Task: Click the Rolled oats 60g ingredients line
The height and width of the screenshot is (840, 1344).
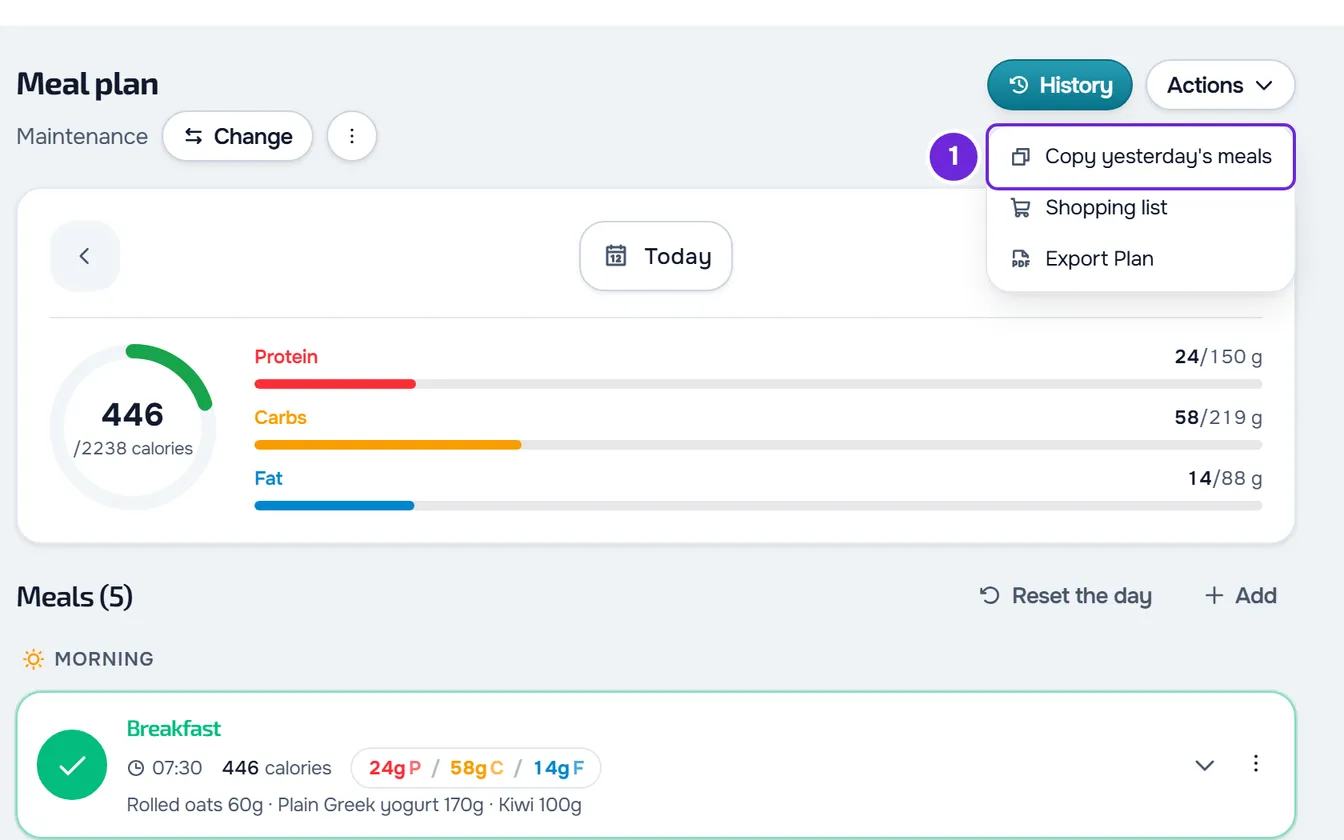Action: pos(354,805)
